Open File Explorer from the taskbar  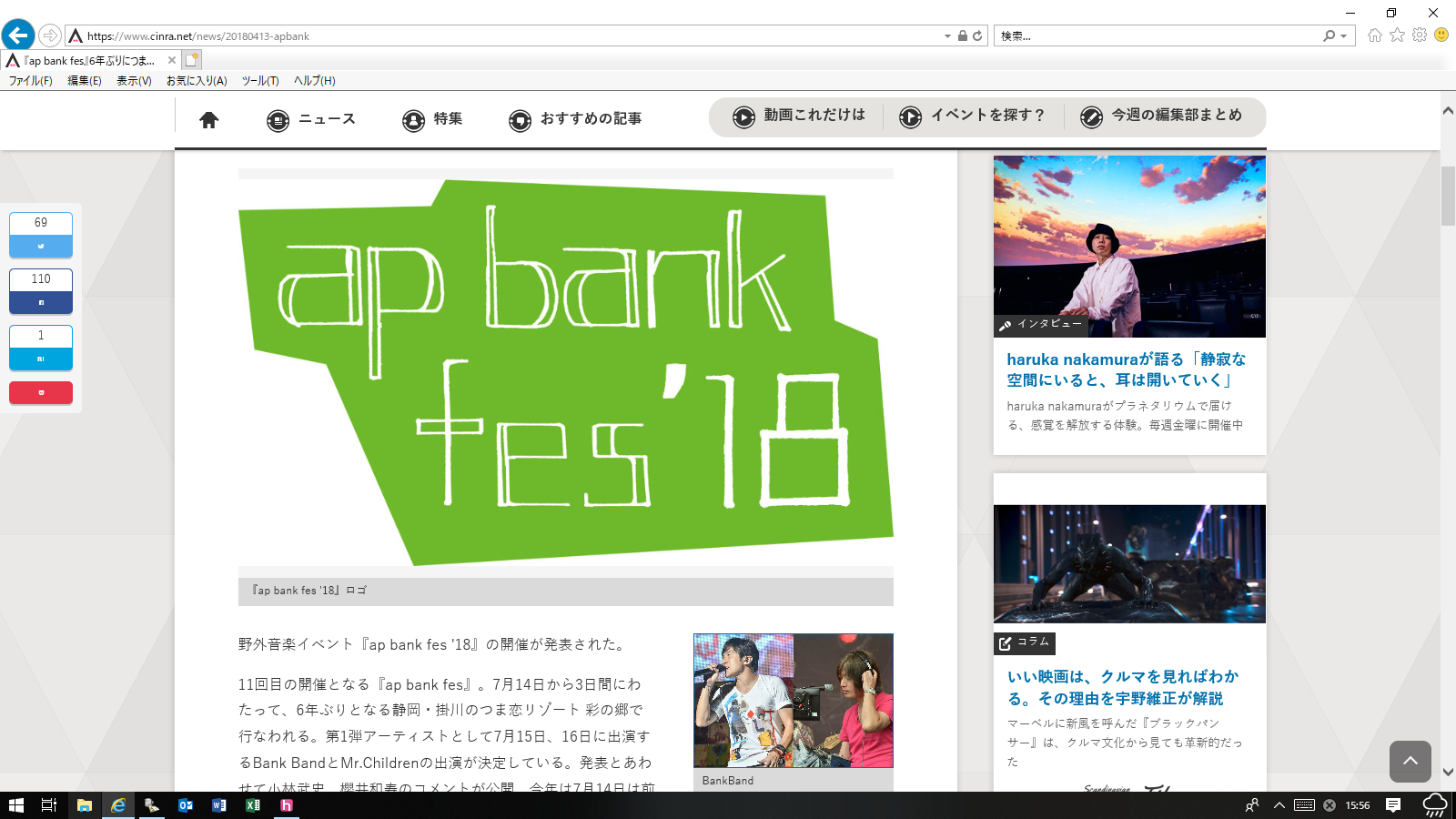84,805
